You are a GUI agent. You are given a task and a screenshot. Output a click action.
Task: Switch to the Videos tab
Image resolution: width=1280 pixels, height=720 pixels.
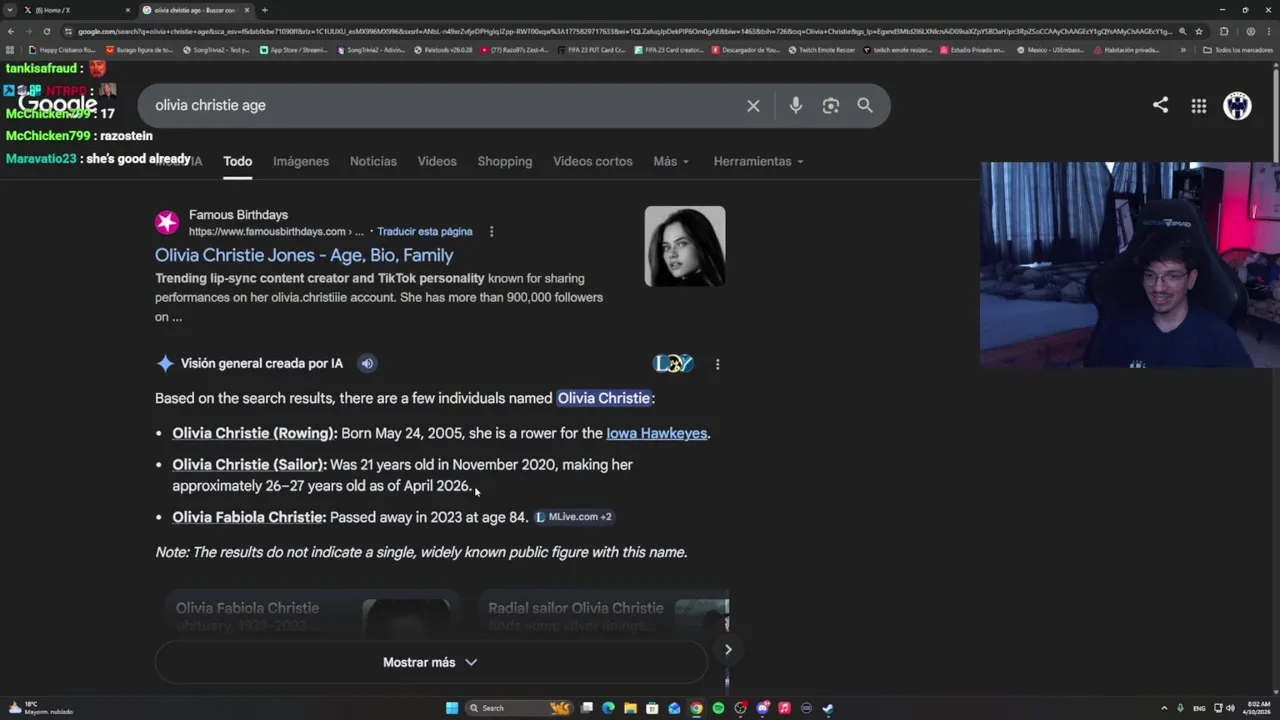click(437, 161)
